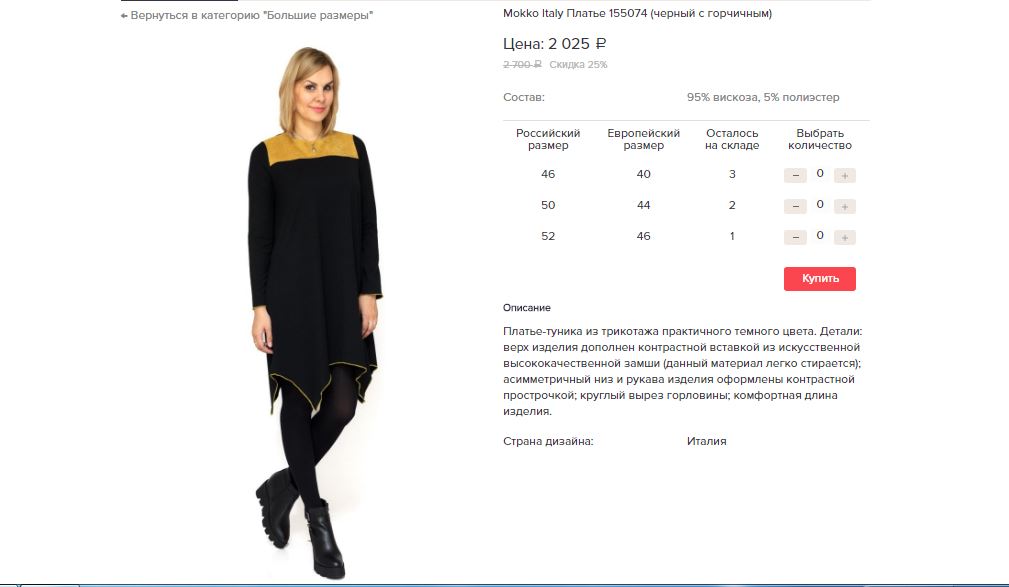This screenshot has width=1009, height=587.
Task: Click the back arrow icon before Вернуться
Action: click(124, 15)
